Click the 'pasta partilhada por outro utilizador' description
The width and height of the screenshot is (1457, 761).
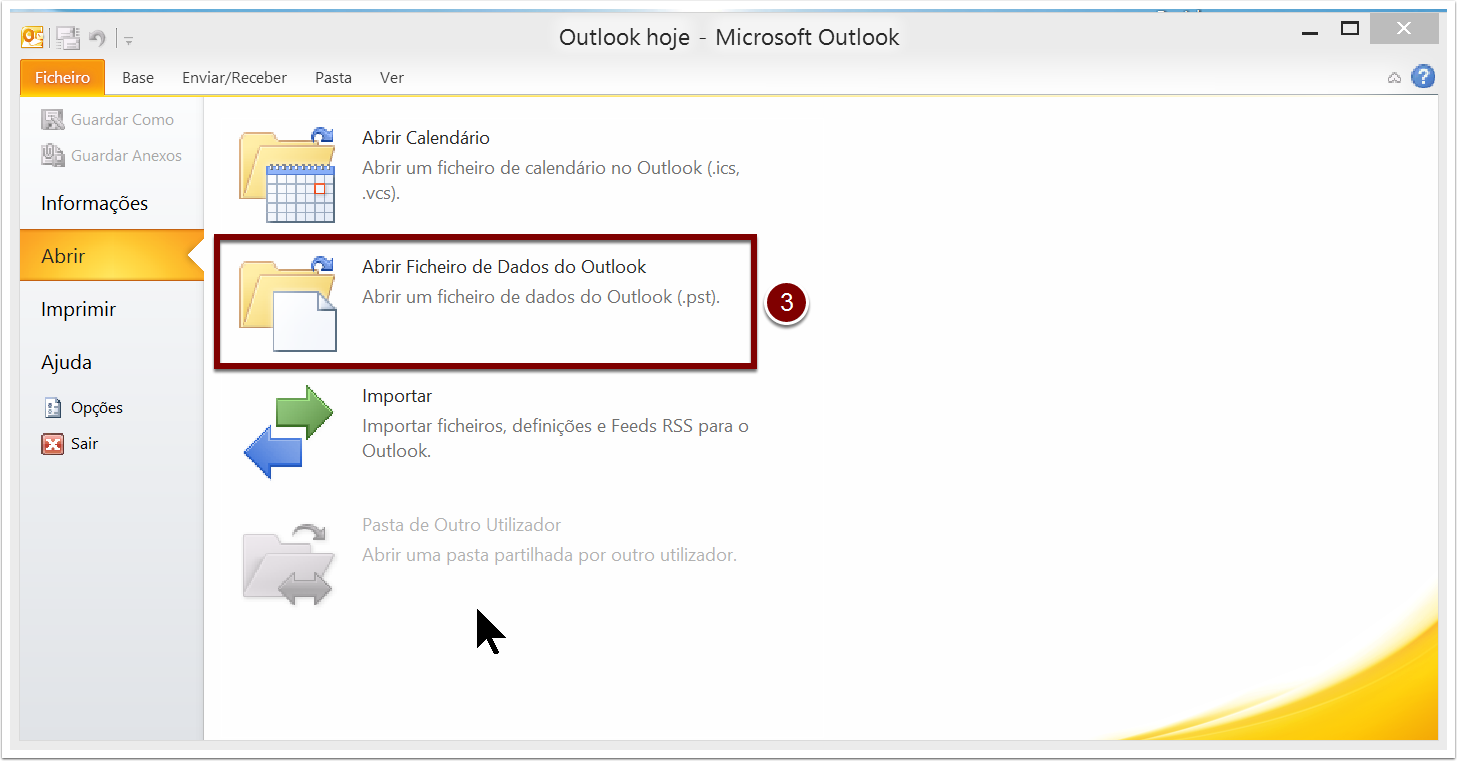549,554
